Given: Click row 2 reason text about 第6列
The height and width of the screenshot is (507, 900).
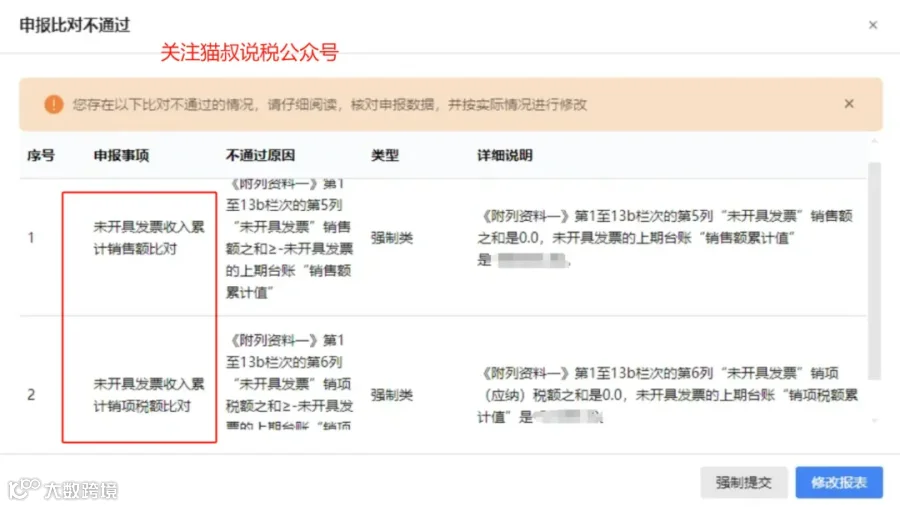Looking at the screenshot, I should pos(289,381).
